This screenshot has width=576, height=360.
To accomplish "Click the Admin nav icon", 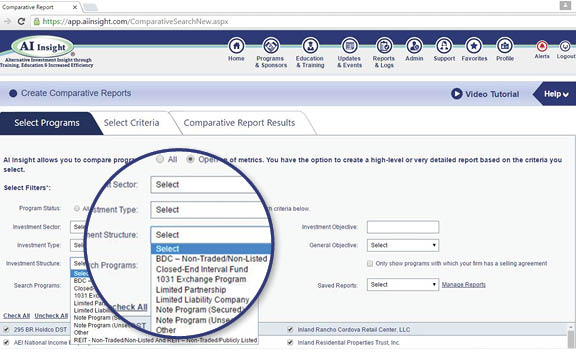I will click(x=414, y=46).
